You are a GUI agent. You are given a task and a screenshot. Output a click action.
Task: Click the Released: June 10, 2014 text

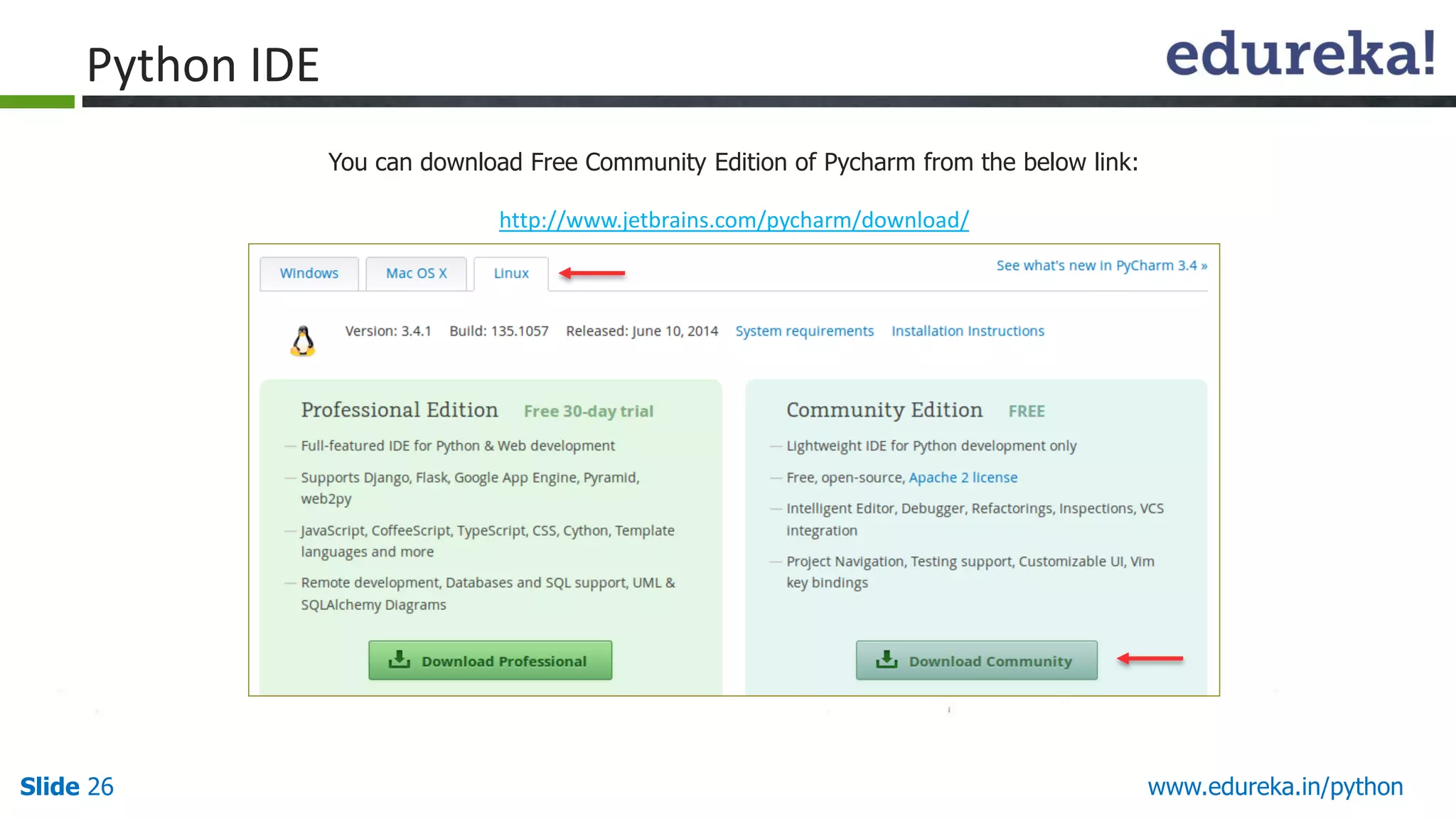click(642, 331)
